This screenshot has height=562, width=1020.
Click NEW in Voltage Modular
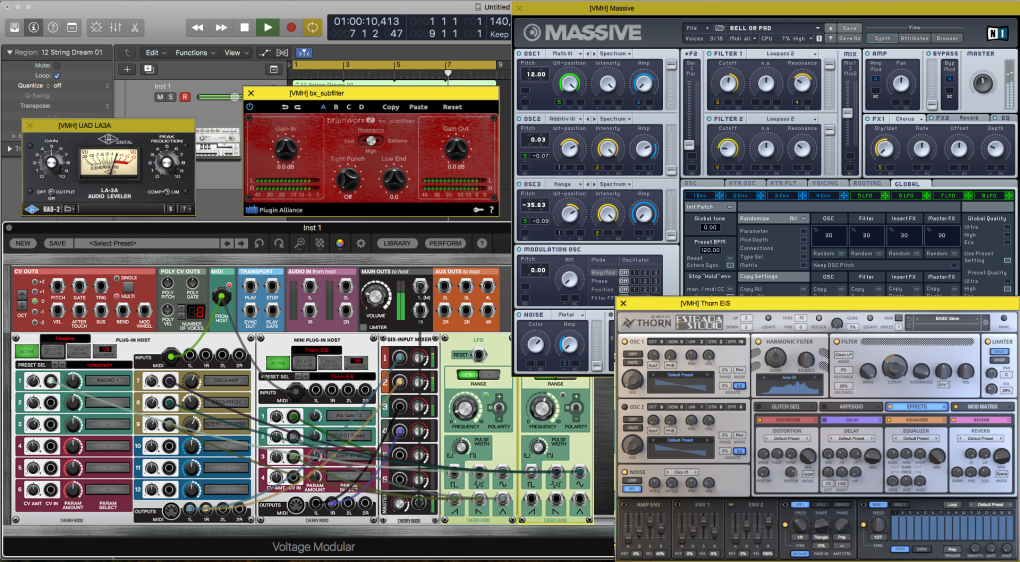point(23,243)
